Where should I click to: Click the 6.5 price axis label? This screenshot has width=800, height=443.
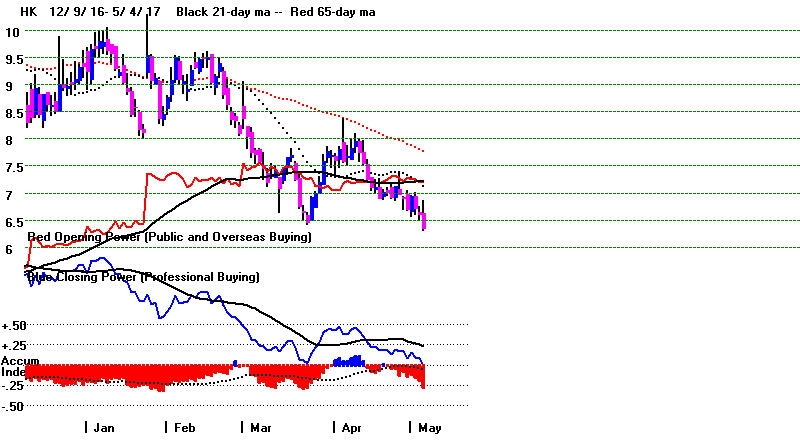14,221
